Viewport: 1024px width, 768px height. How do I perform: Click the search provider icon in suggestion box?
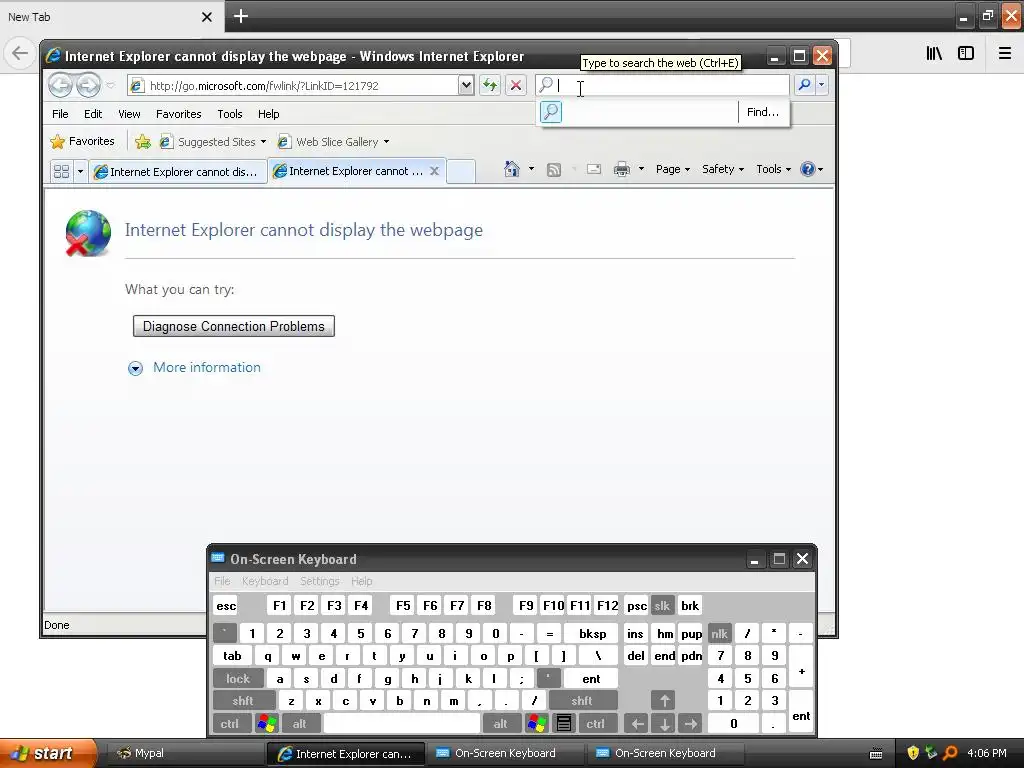click(x=551, y=112)
